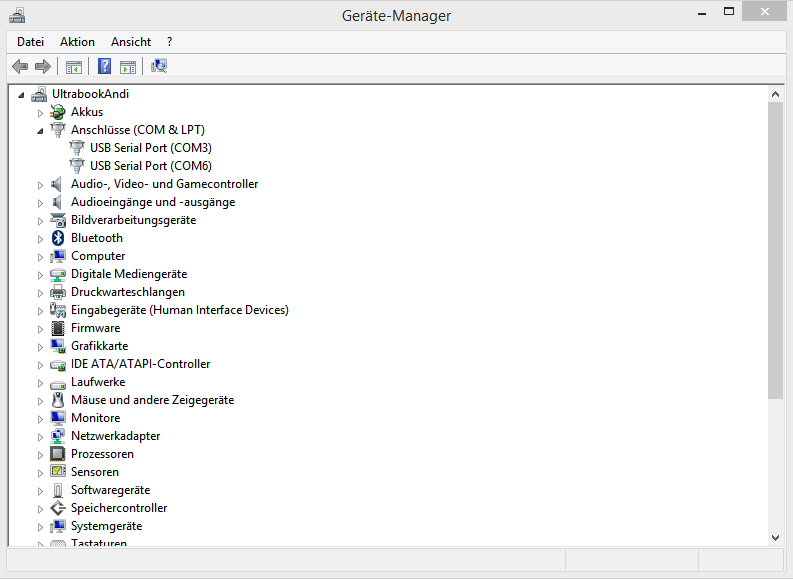
Task: Open the Aktion menu
Action: [77, 42]
